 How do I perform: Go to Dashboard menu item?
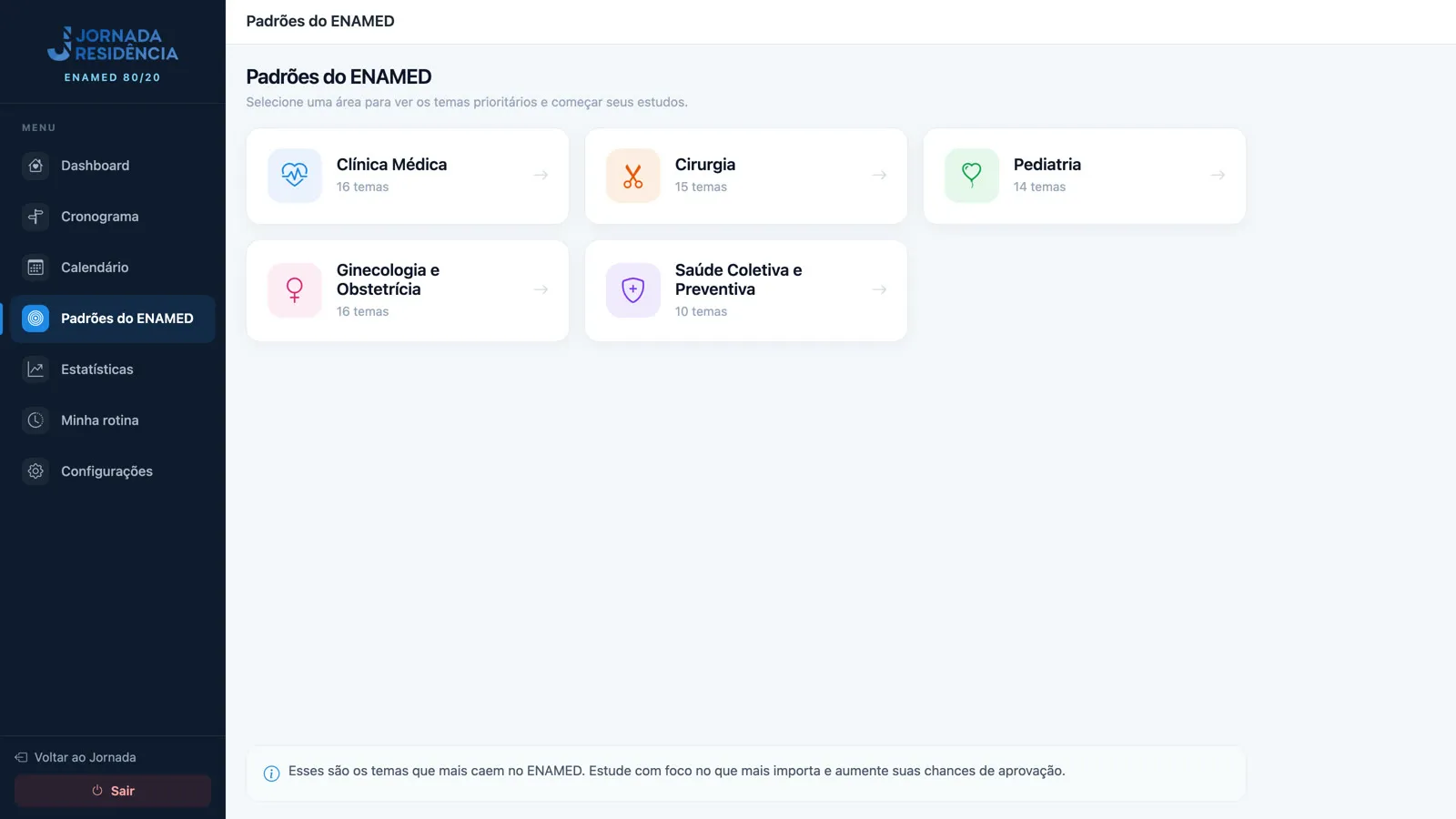113,166
